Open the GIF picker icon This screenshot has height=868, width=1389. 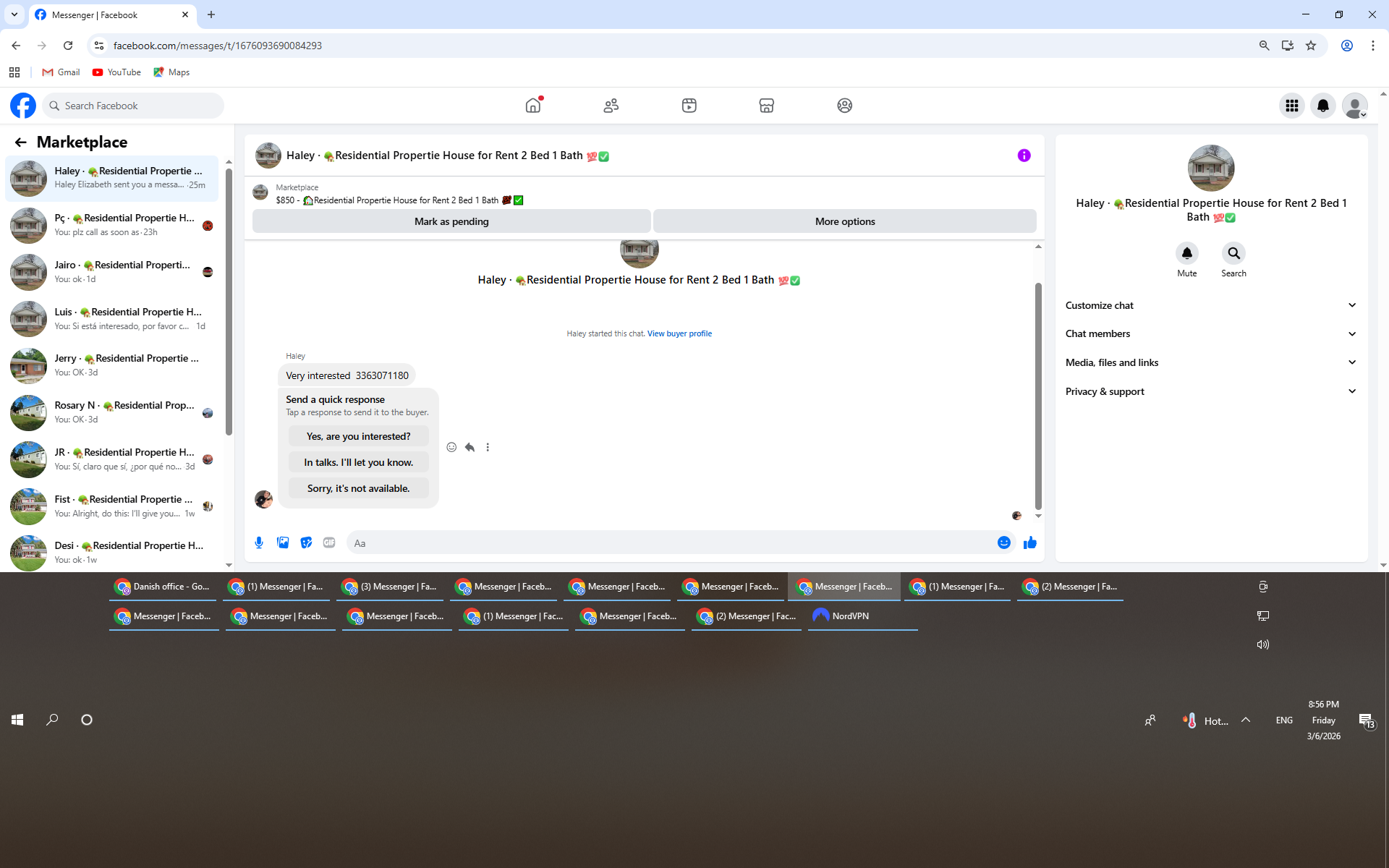pyautogui.click(x=329, y=542)
